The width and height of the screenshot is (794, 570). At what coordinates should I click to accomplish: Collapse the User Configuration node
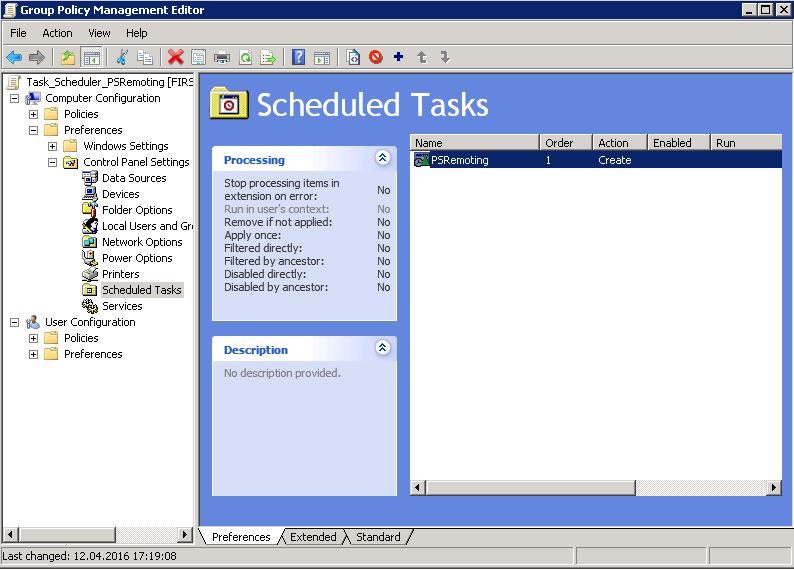(x=15, y=322)
